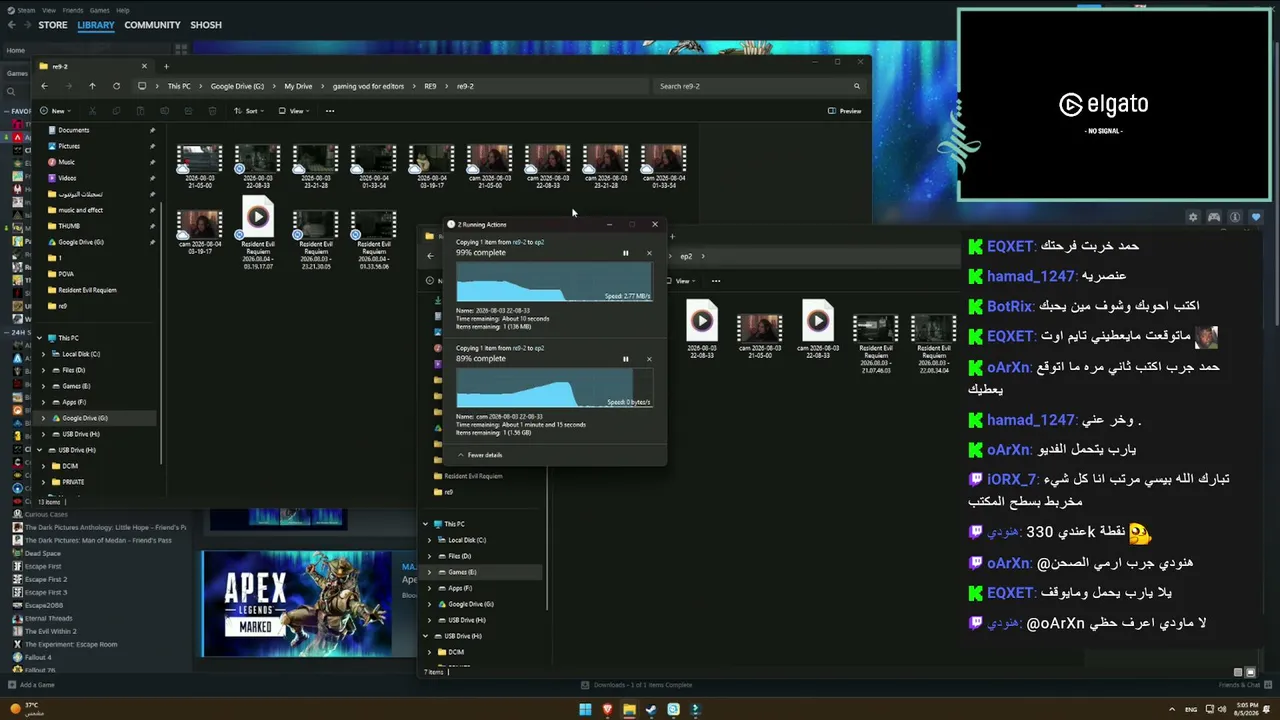Viewport: 1280px width, 720px height.
Task: Click the Up arrow in re9-2 window
Action: [x=92, y=86]
